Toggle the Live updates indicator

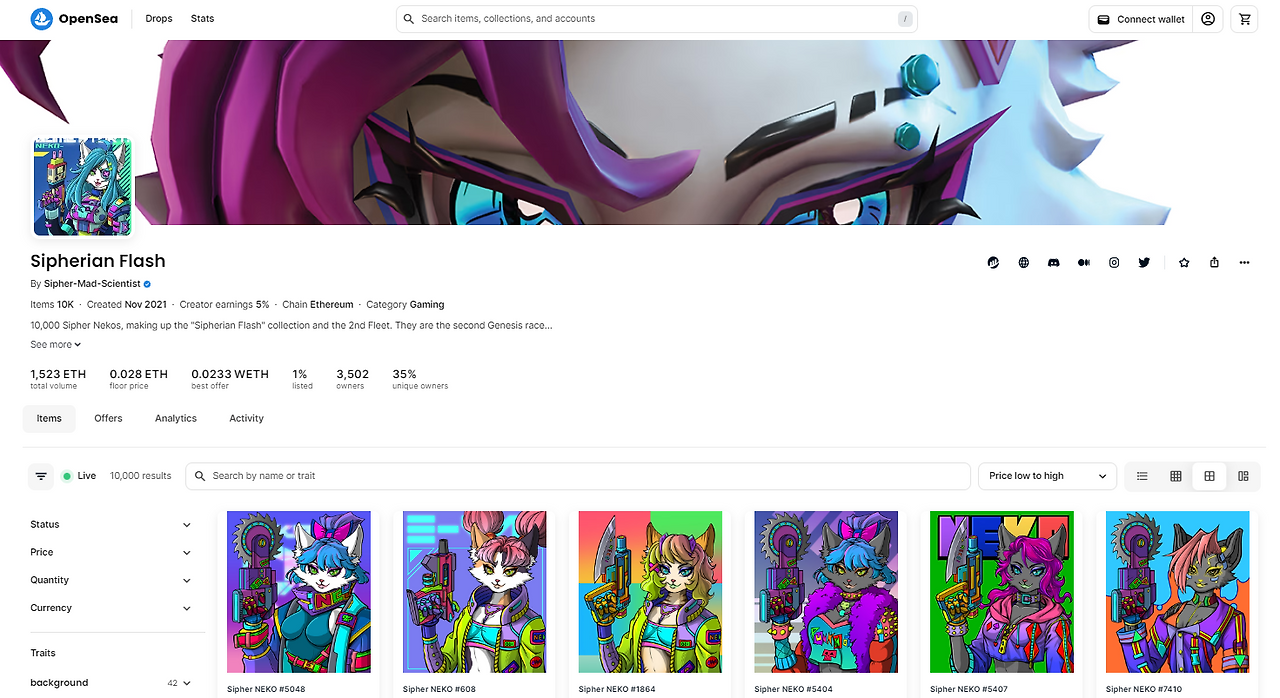79,476
